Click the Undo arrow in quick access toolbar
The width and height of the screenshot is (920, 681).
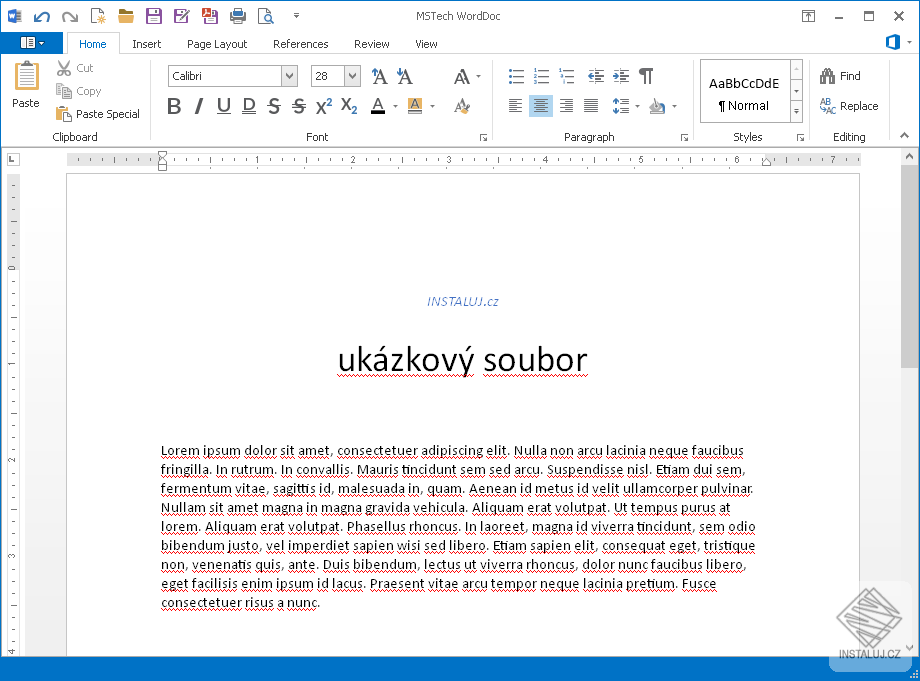(x=42, y=16)
